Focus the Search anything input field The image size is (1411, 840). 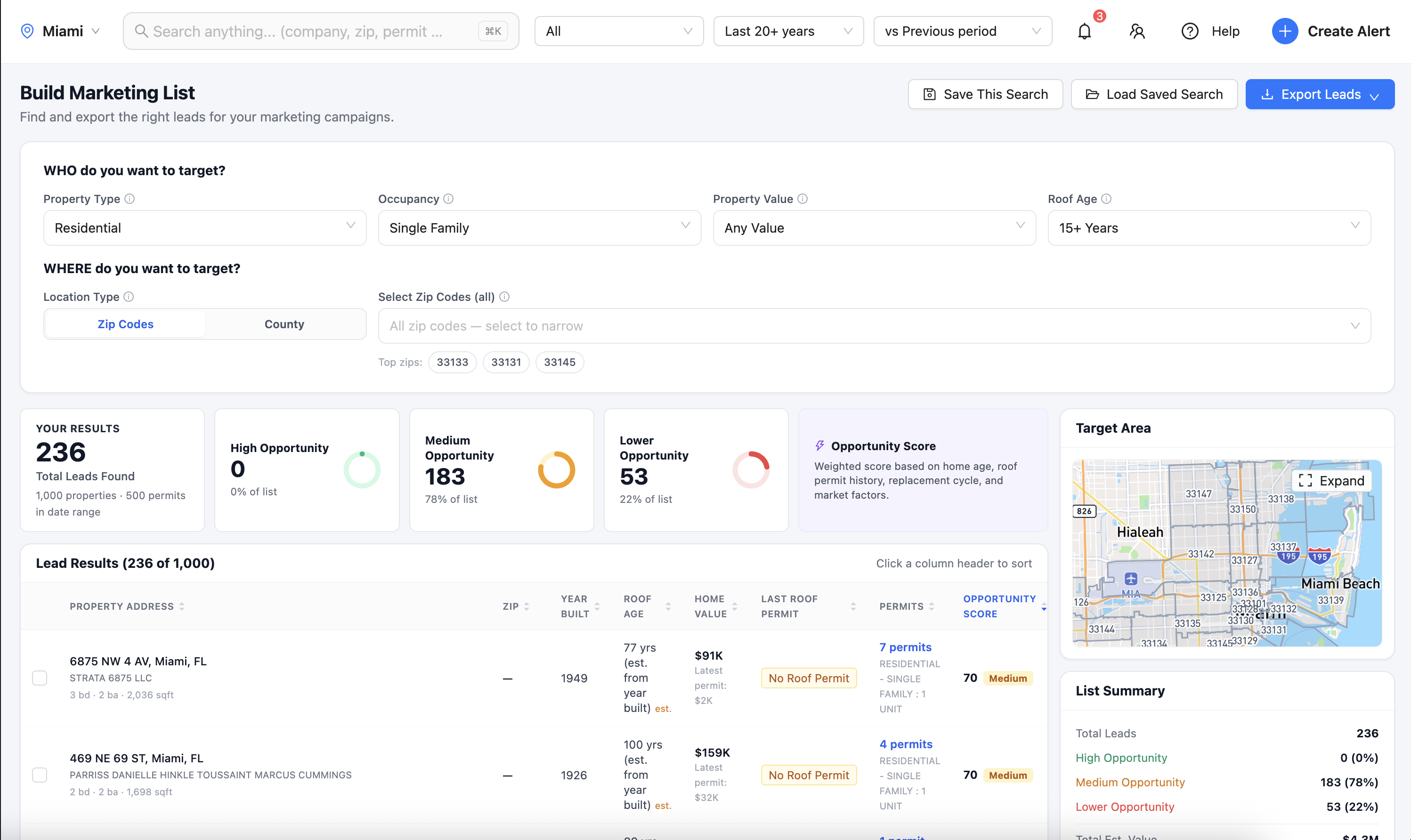point(321,31)
